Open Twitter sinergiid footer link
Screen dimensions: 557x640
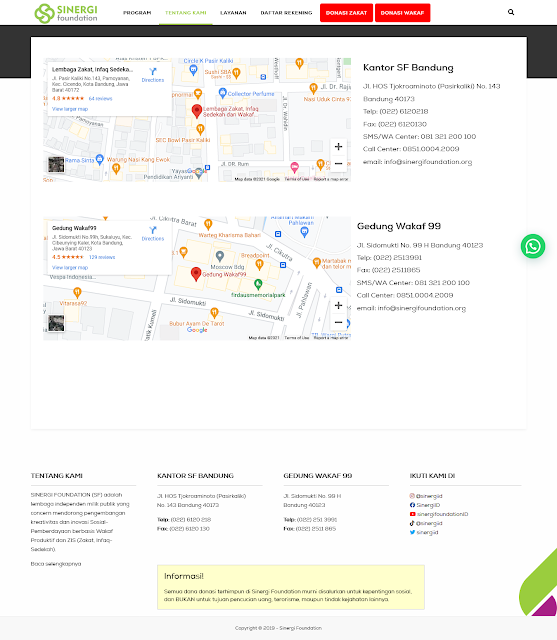click(x=424, y=532)
